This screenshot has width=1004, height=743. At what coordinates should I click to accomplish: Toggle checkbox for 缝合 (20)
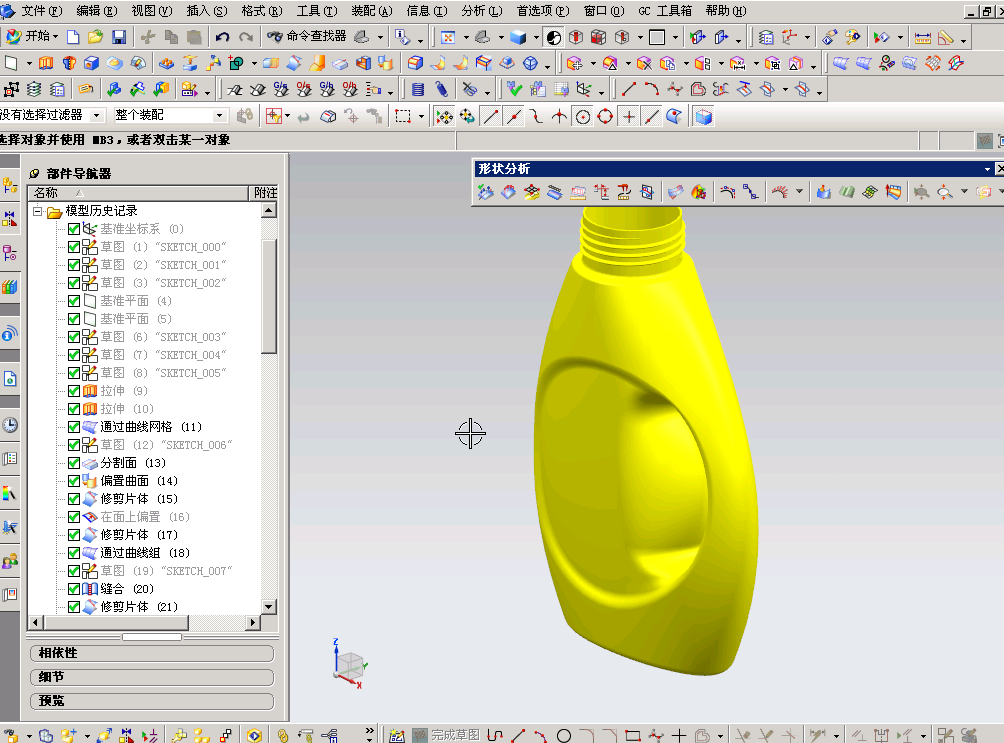(74, 589)
